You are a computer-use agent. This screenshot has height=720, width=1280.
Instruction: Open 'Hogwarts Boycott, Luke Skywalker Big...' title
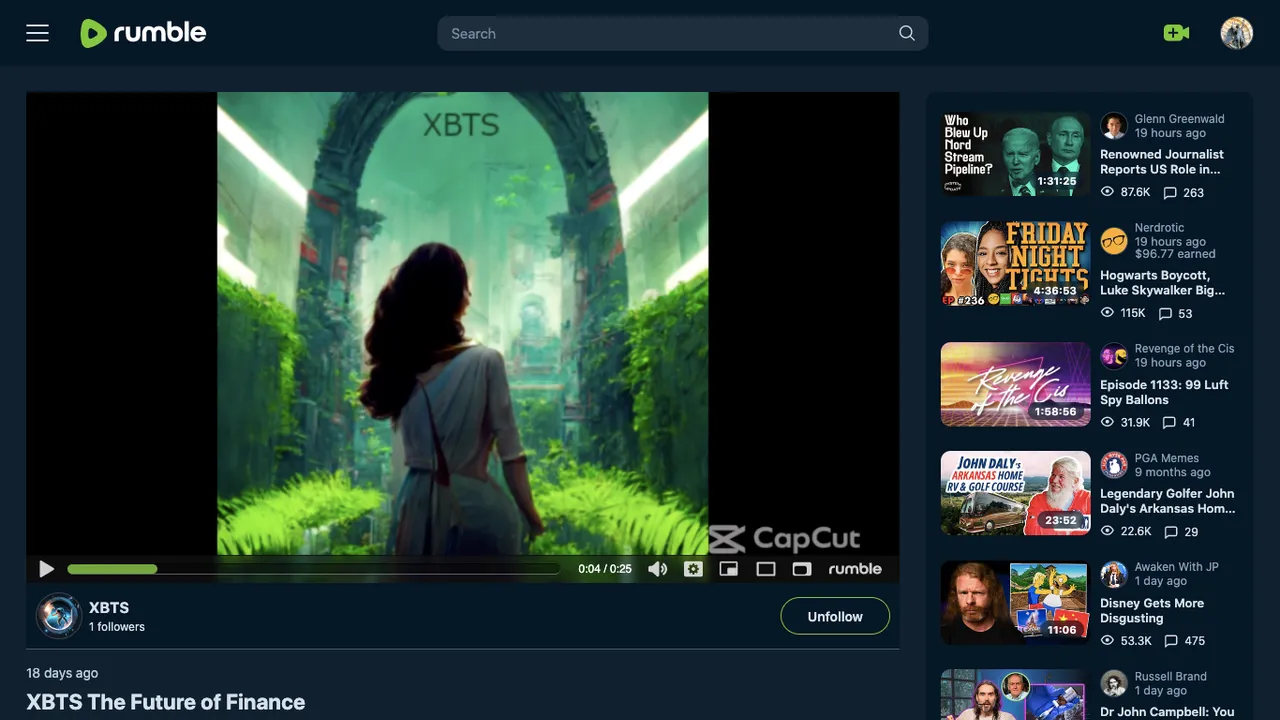(x=1162, y=283)
